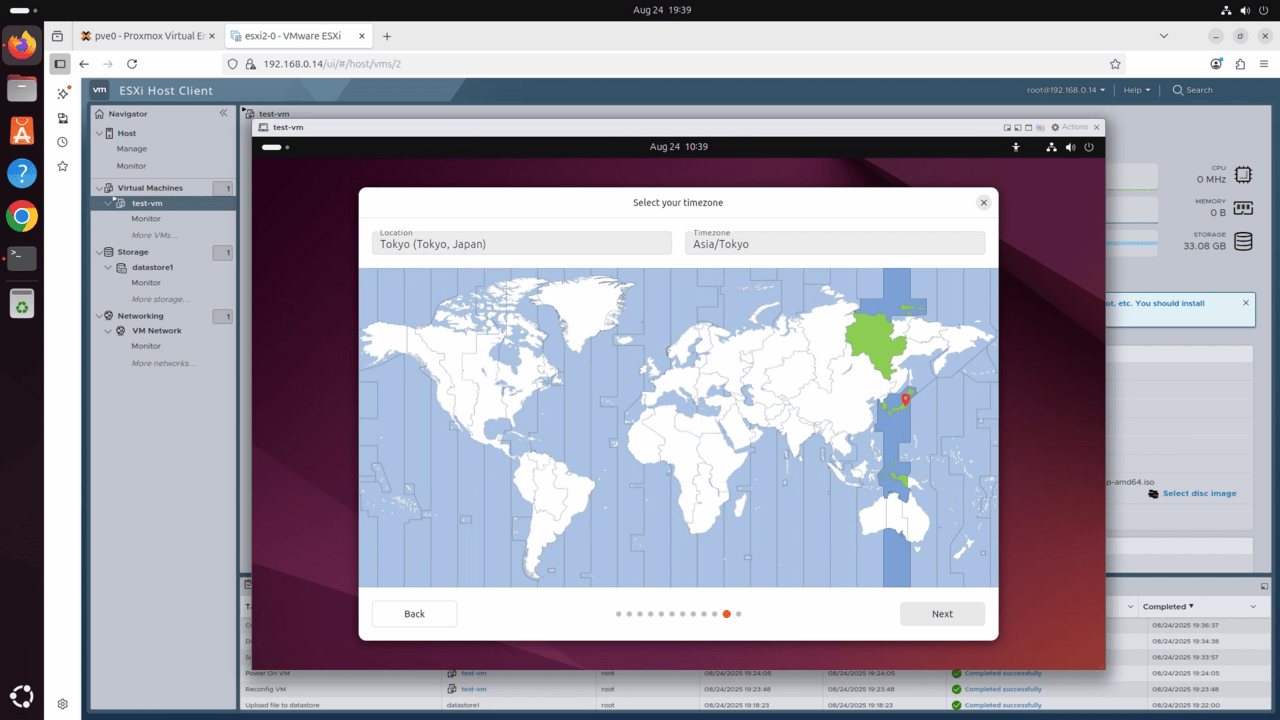Collapse the Storage tree node
The width and height of the screenshot is (1280, 720).
click(x=99, y=252)
